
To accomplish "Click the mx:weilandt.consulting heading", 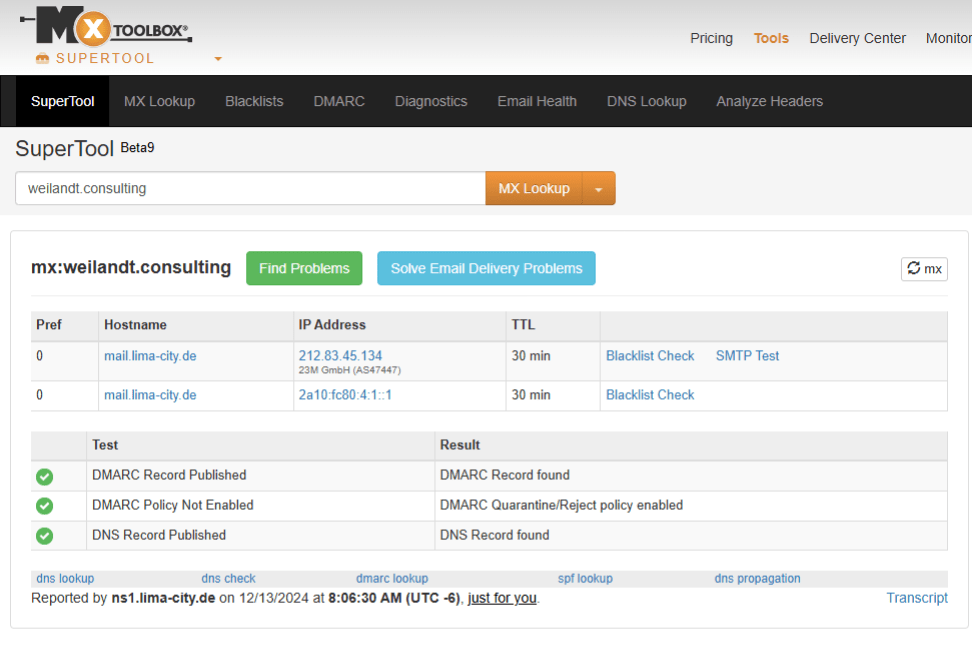I will tap(131, 268).
